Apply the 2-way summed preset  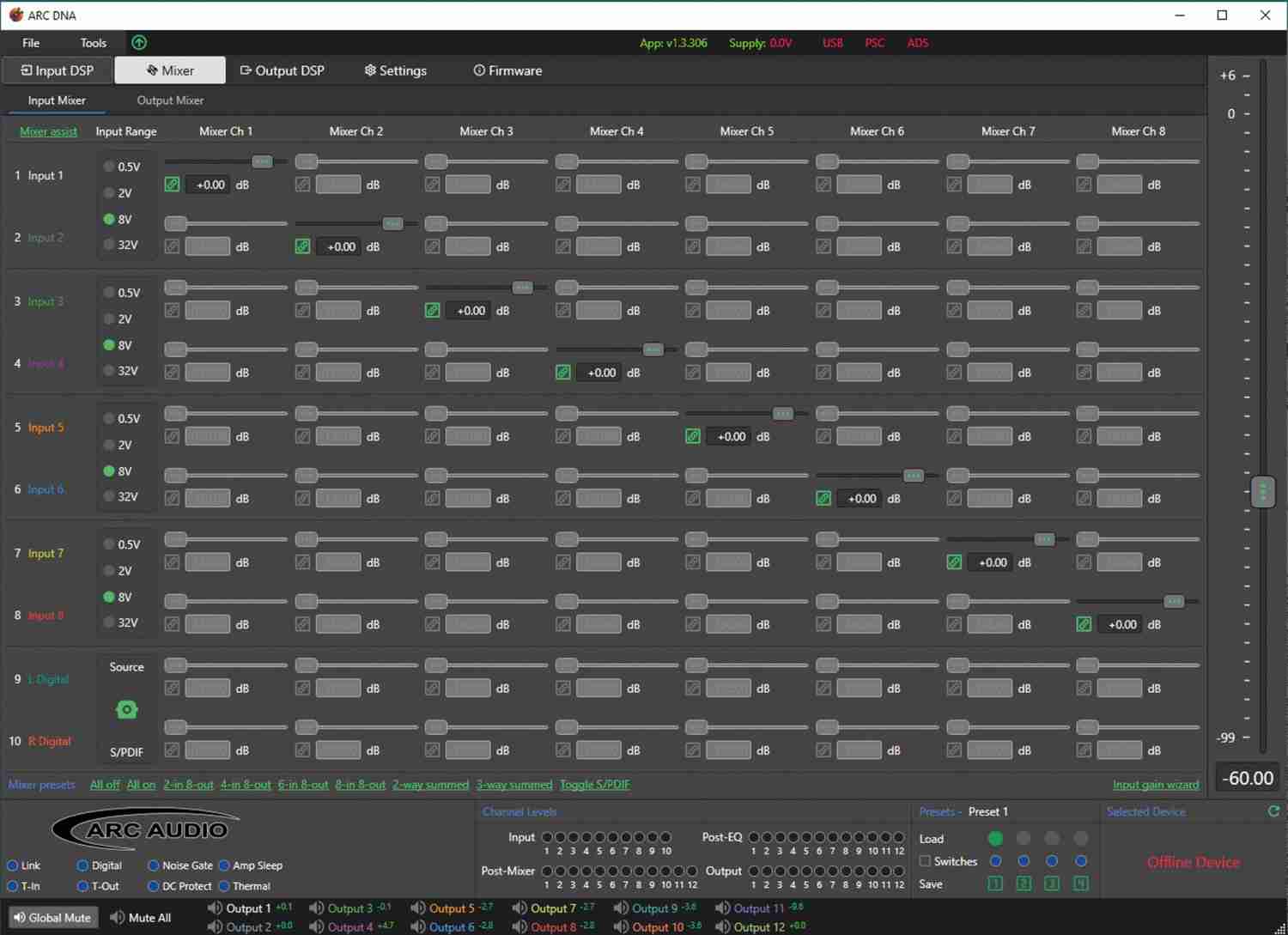(430, 785)
